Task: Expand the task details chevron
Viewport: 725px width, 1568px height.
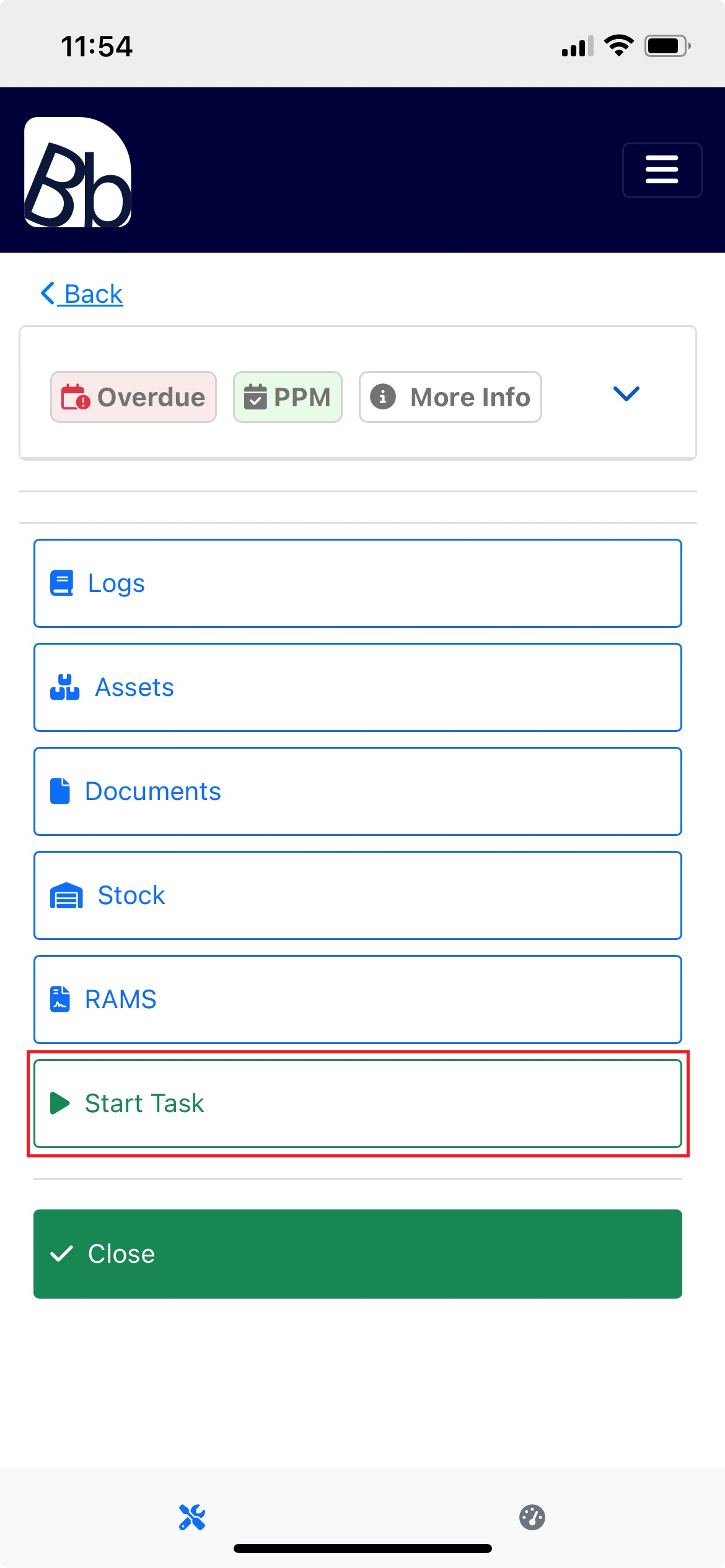Action: point(626,394)
